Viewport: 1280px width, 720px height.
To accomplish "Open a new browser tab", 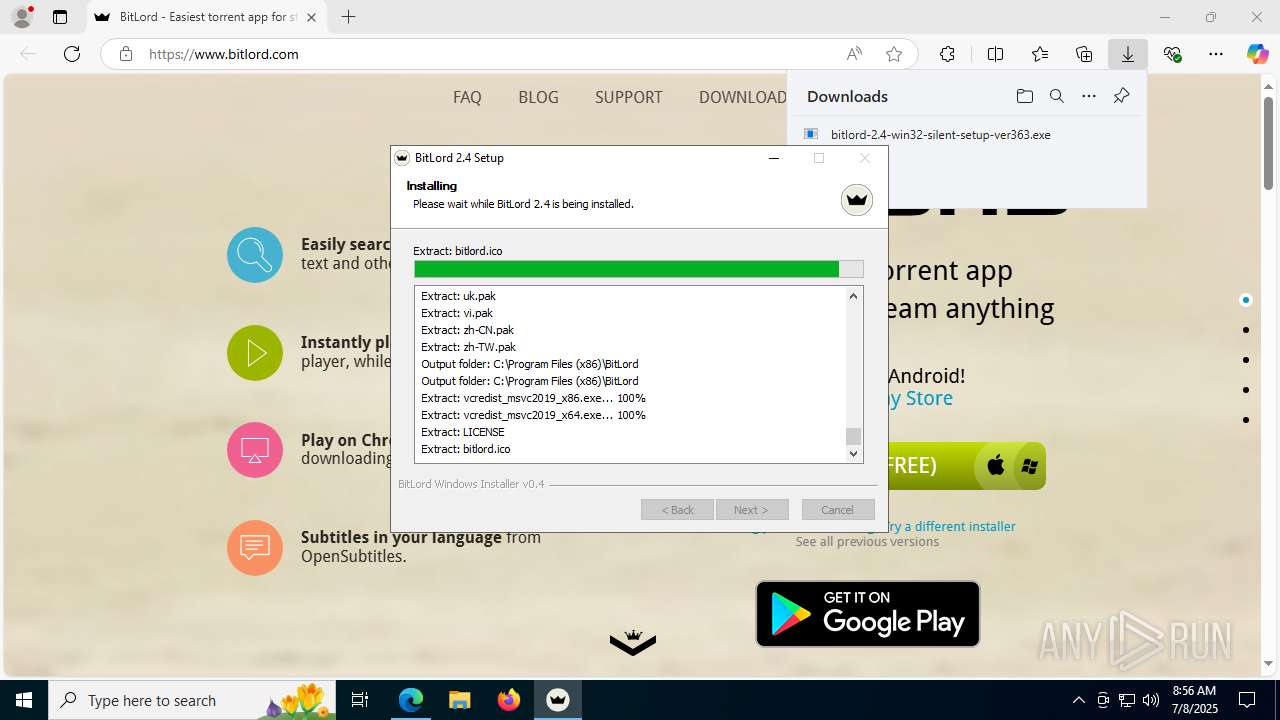I will [x=348, y=17].
